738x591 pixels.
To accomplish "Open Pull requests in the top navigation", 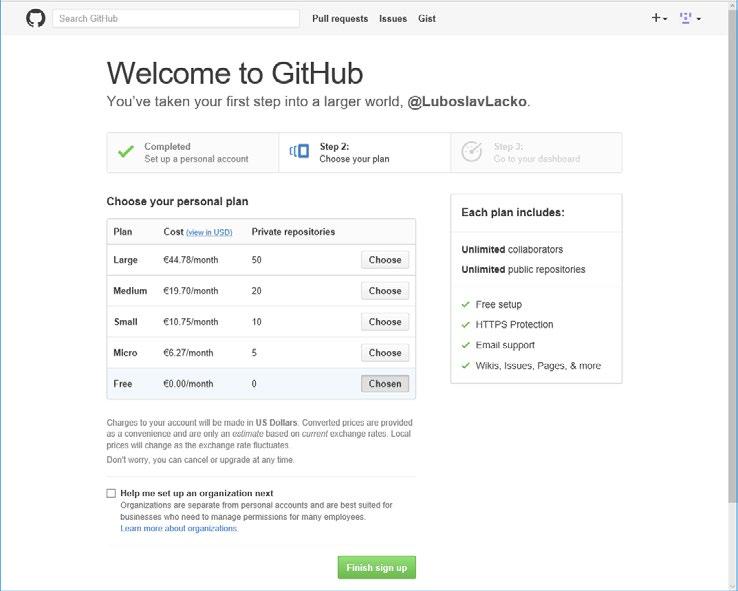I will [x=340, y=18].
